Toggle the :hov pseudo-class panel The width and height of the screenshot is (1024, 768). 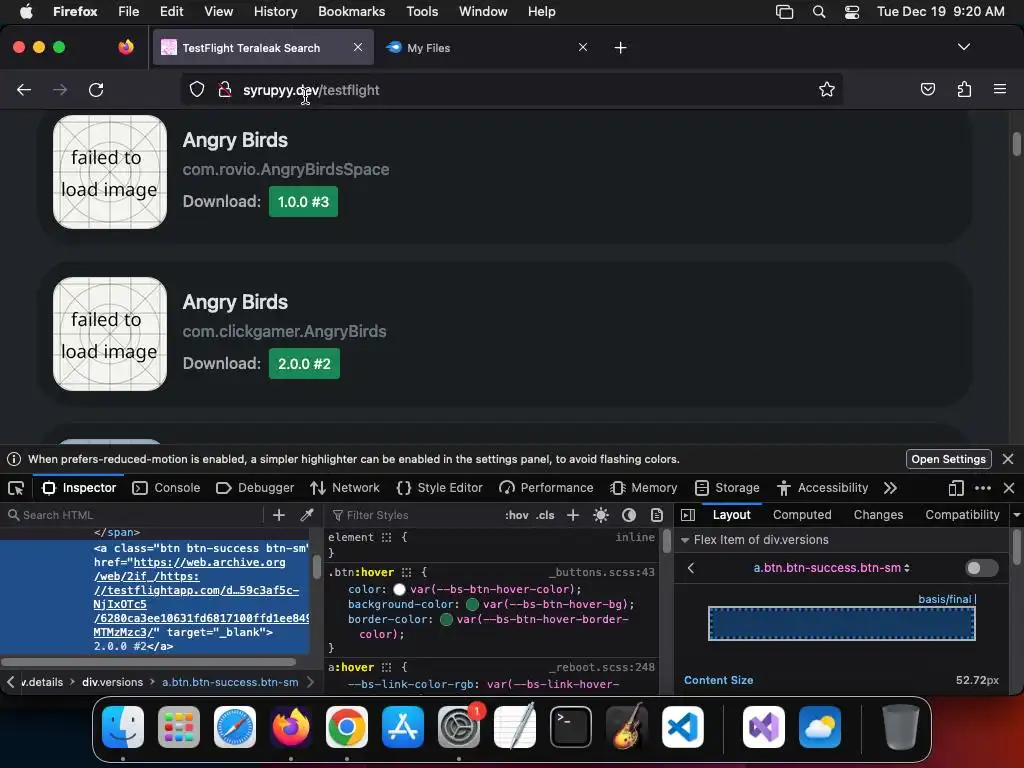tap(517, 515)
